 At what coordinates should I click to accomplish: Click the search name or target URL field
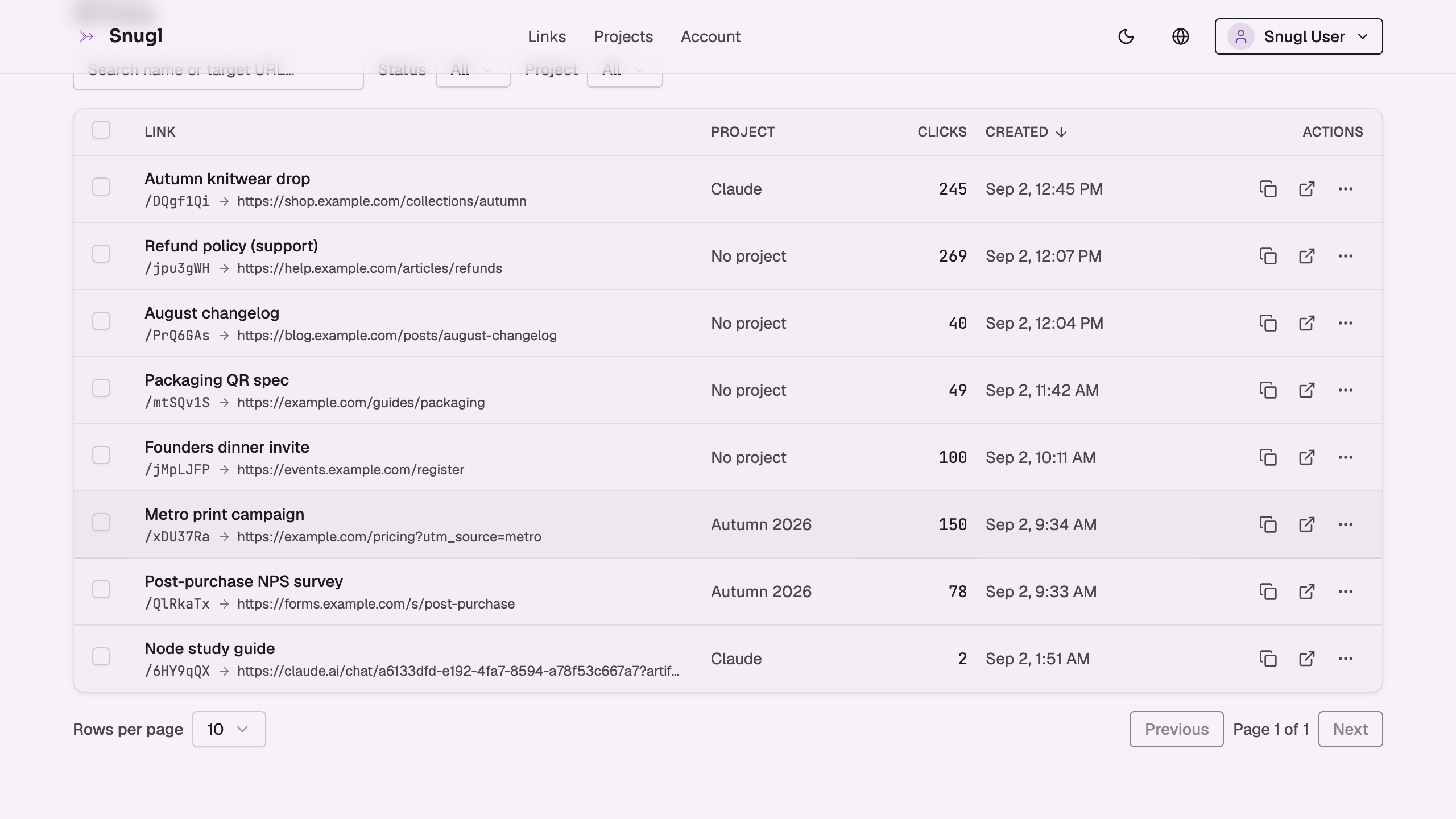click(x=218, y=71)
